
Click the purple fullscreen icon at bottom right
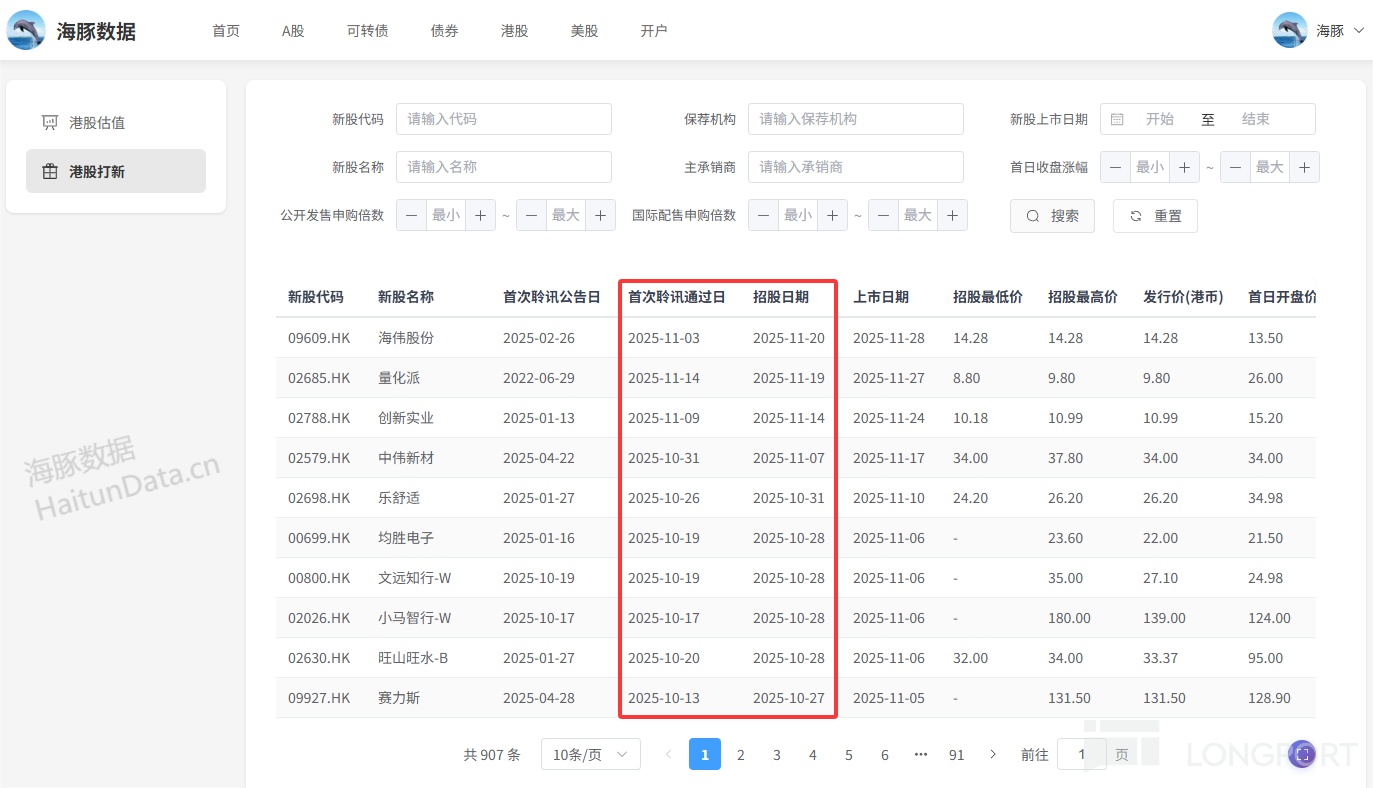point(1301,754)
